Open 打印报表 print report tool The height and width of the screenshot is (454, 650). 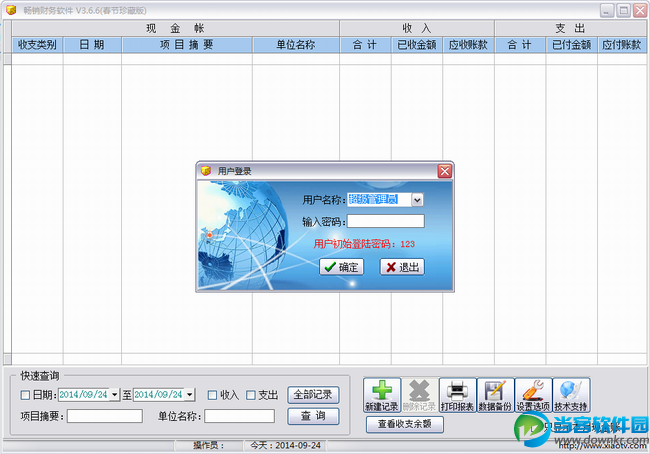click(x=458, y=395)
